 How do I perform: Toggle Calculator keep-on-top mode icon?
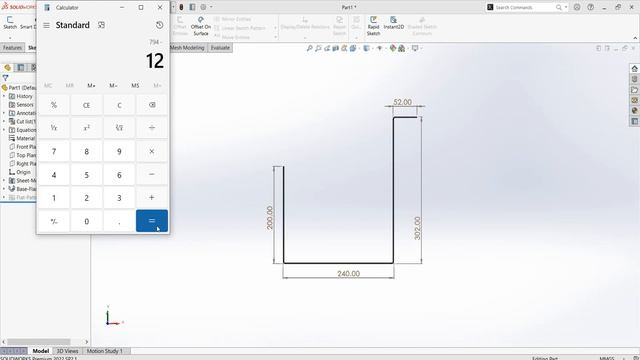point(101,25)
